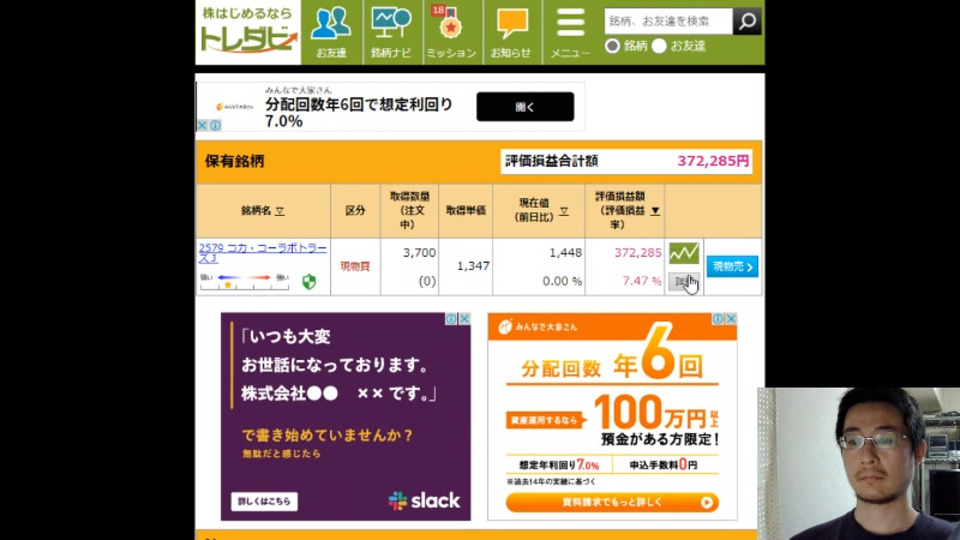This screenshot has height=540, width=960.
Task: Open the green chart icon for 2579
Action: (684, 253)
